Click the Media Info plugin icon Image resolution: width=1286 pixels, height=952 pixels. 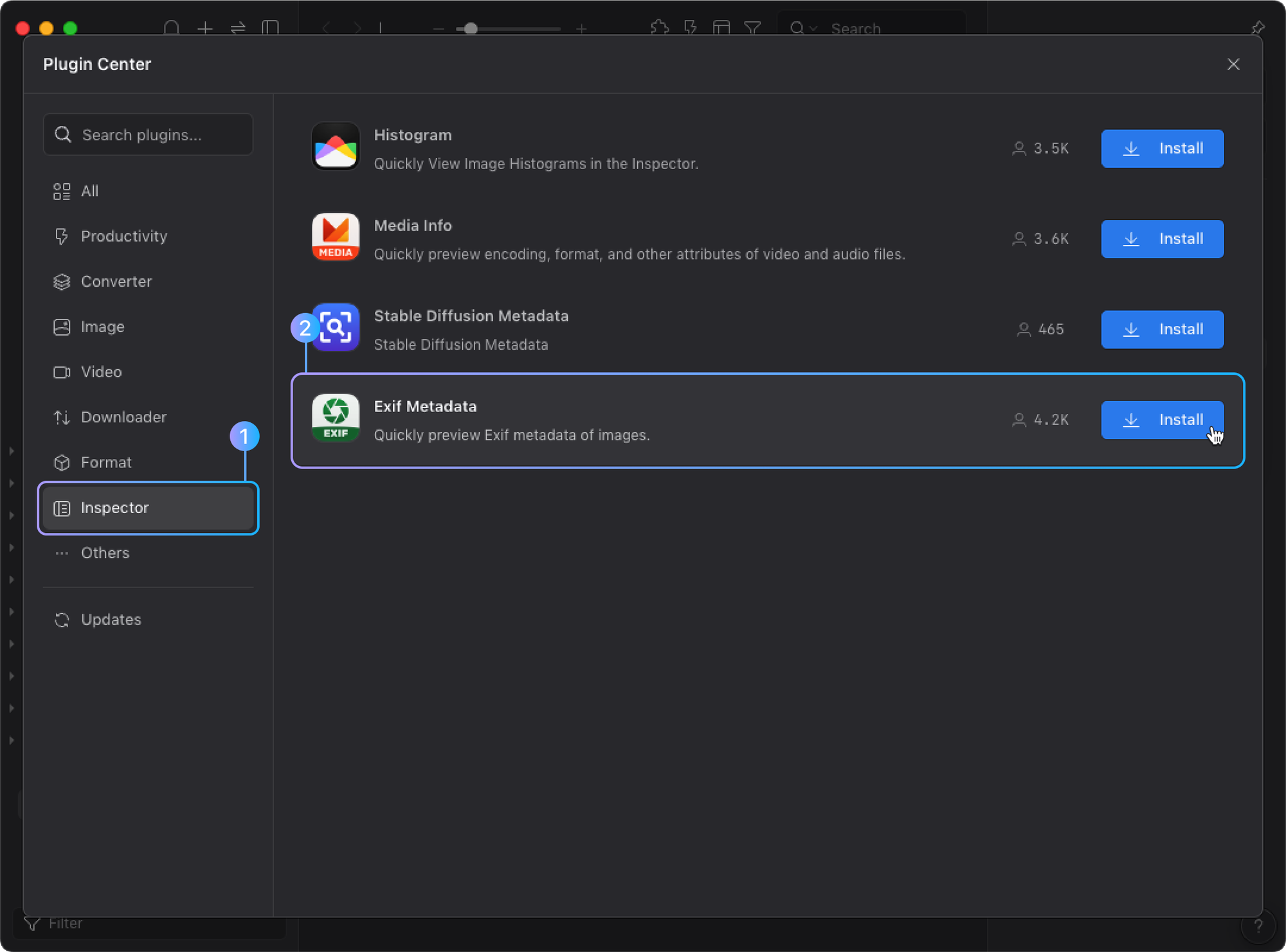tap(336, 237)
